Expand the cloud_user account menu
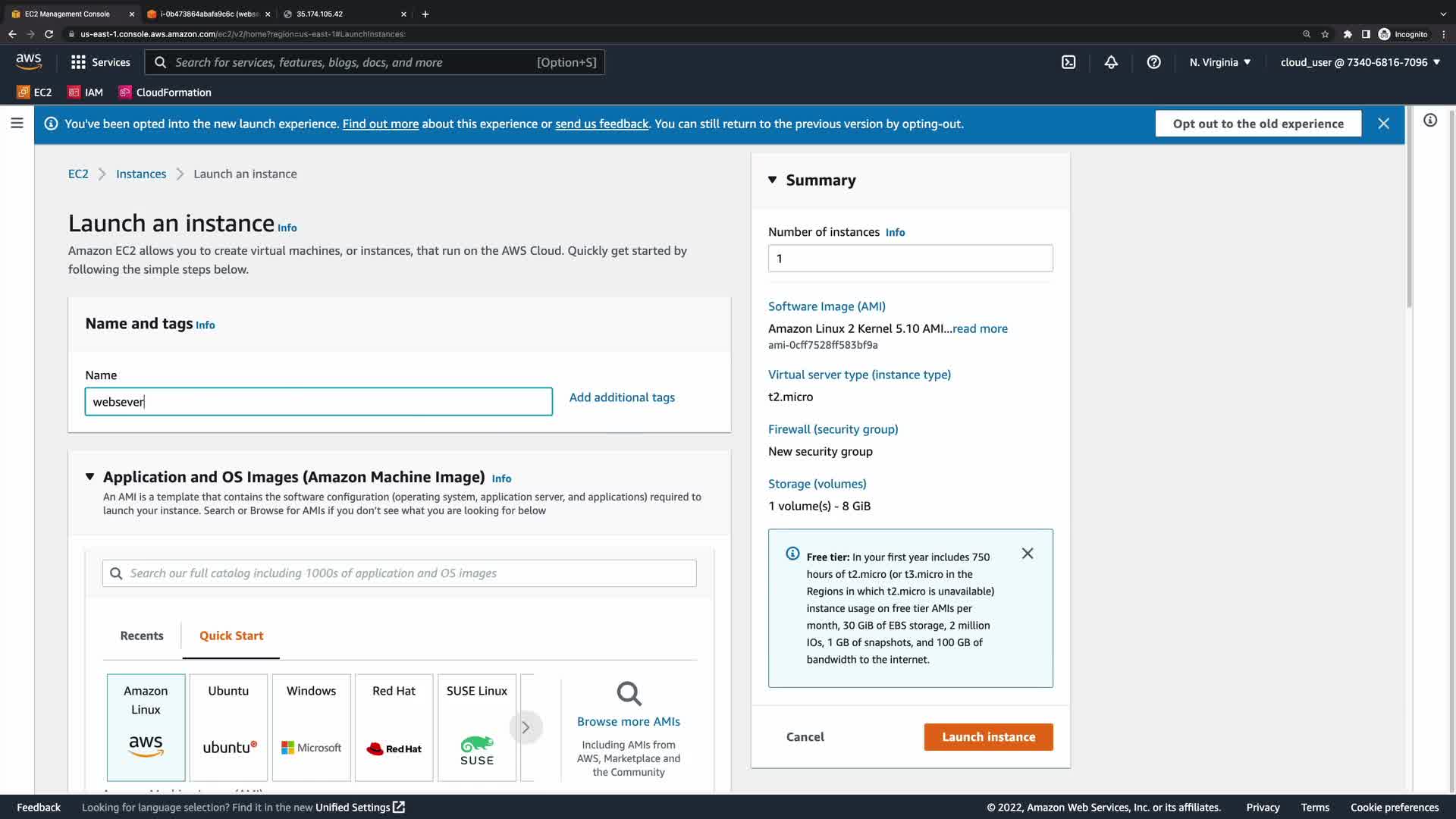The width and height of the screenshot is (1456, 819). point(1360,62)
